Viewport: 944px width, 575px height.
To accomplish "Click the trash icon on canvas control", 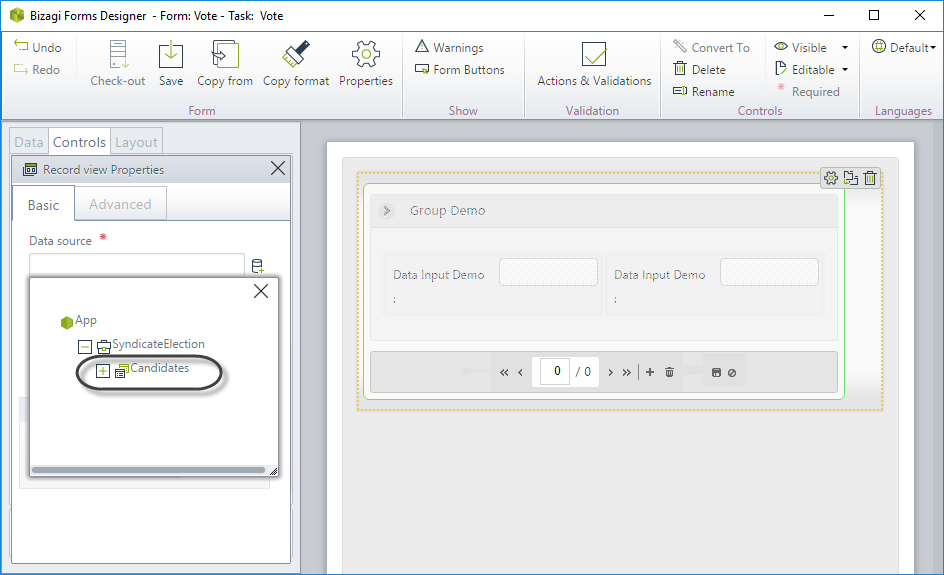I will [870, 178].
